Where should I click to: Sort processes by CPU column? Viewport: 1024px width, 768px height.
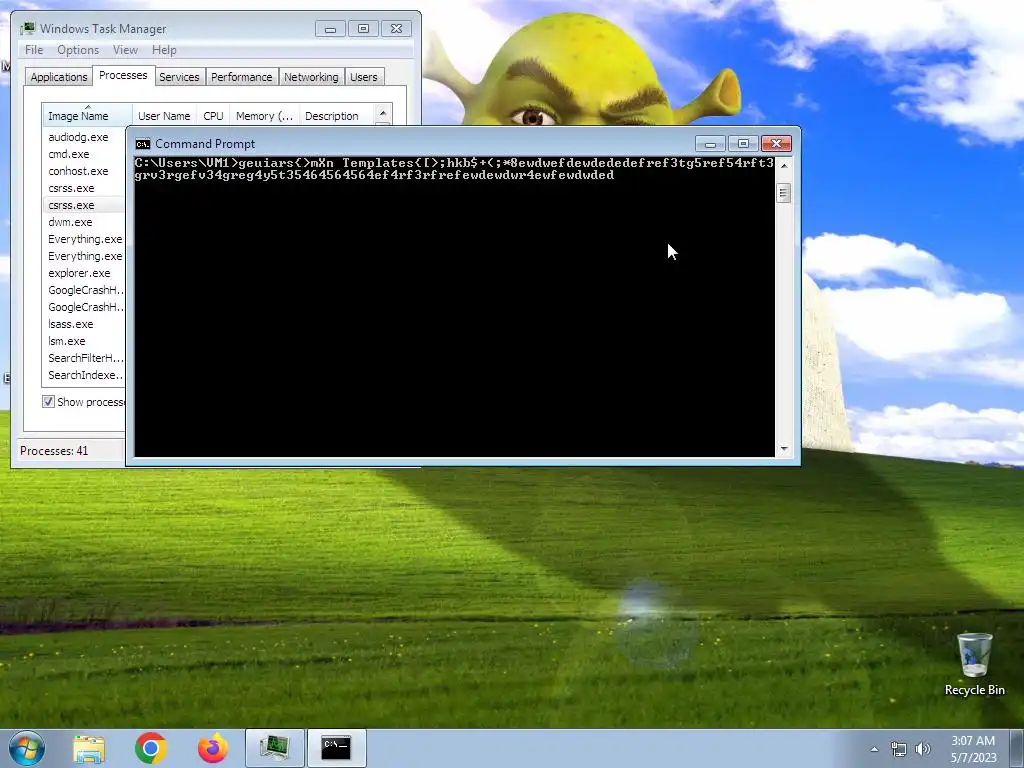point(214,115)
